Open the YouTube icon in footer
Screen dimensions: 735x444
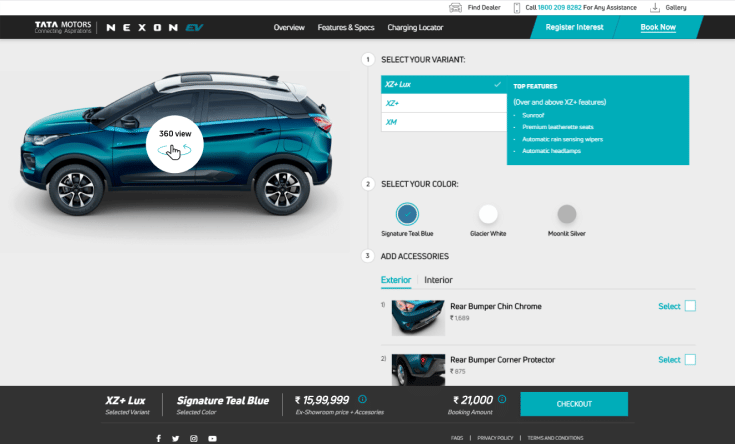point(212,438)
